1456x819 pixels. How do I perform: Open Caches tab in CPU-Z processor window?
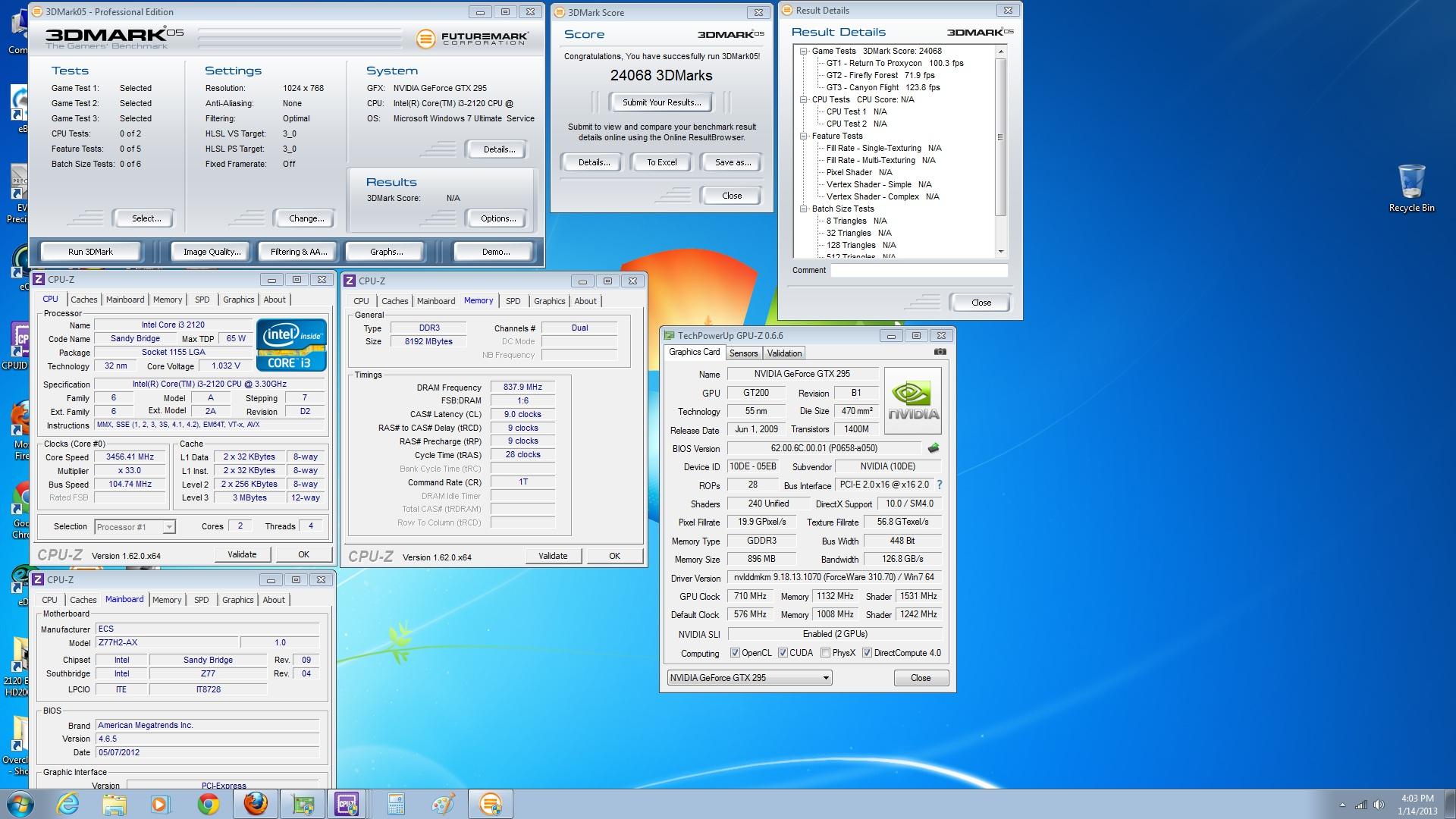tap(84, 300)
